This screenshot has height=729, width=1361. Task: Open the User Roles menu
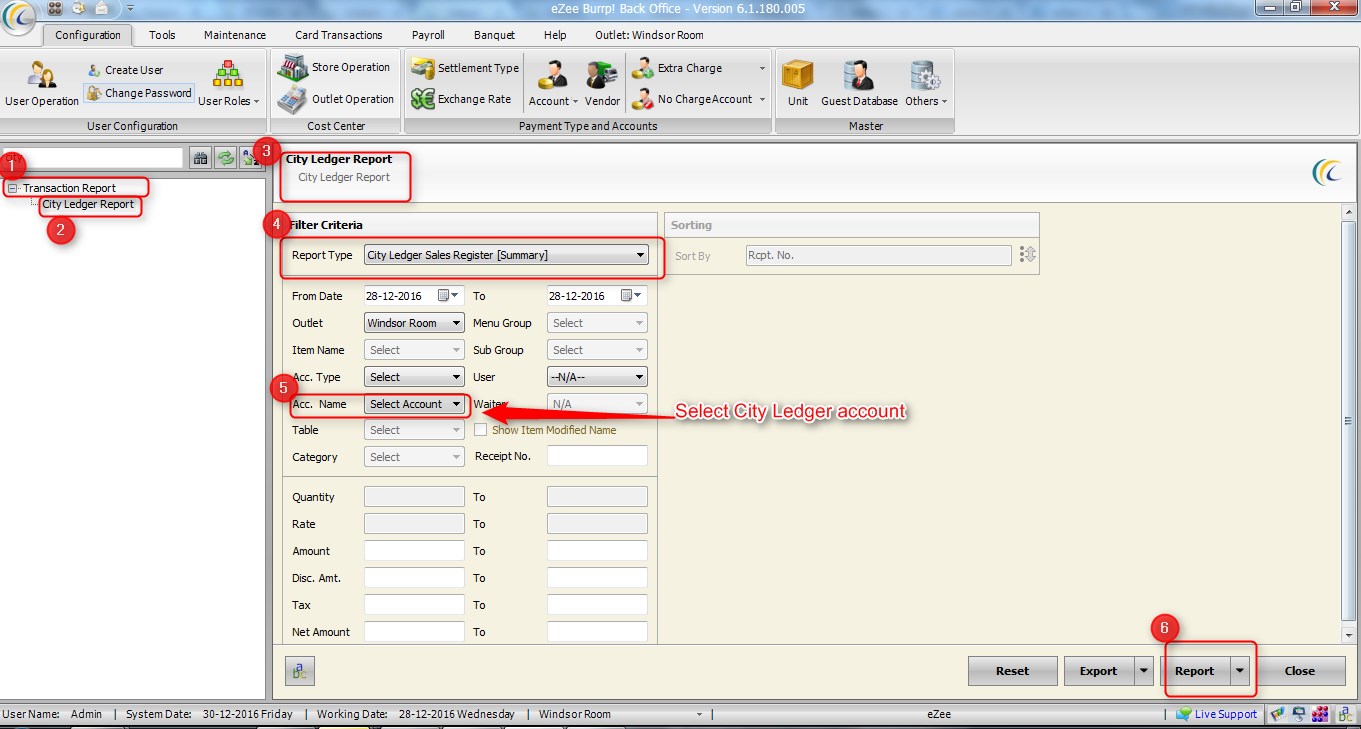coord(228,84)
